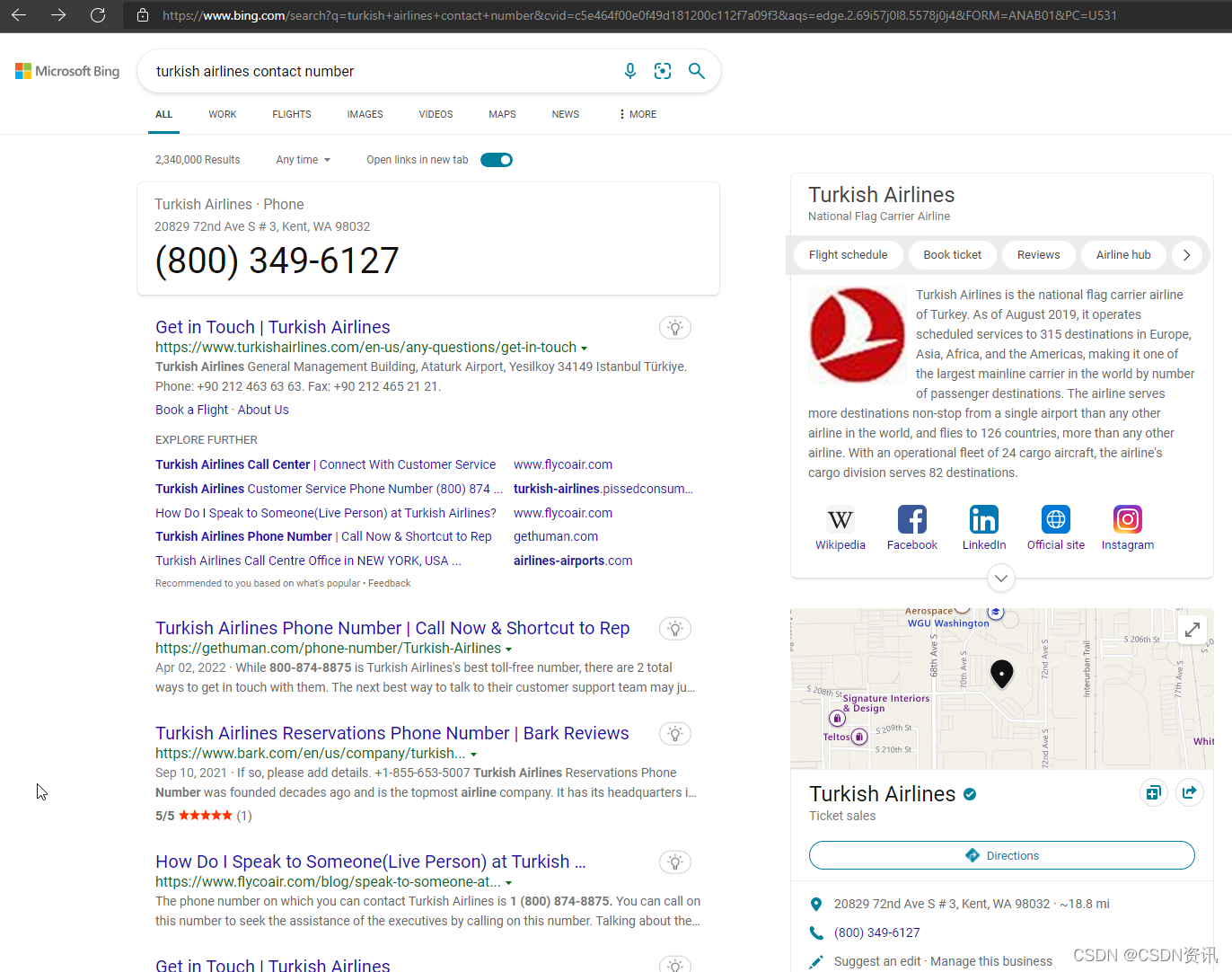The height and width of the screenshot is (972, 1232).
Task: Click the black map location pin
Action: coord(1002,674)
